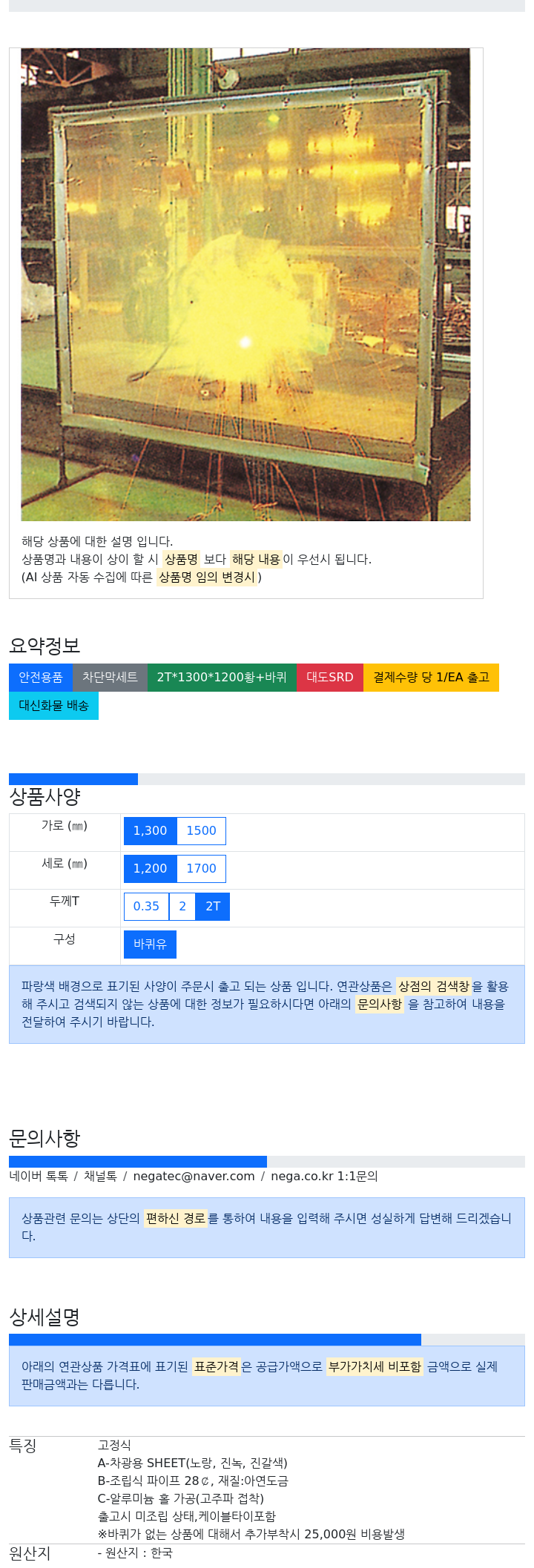
Task: Select the 차단막세트 summary tag
Action: (x=110, y=678)
